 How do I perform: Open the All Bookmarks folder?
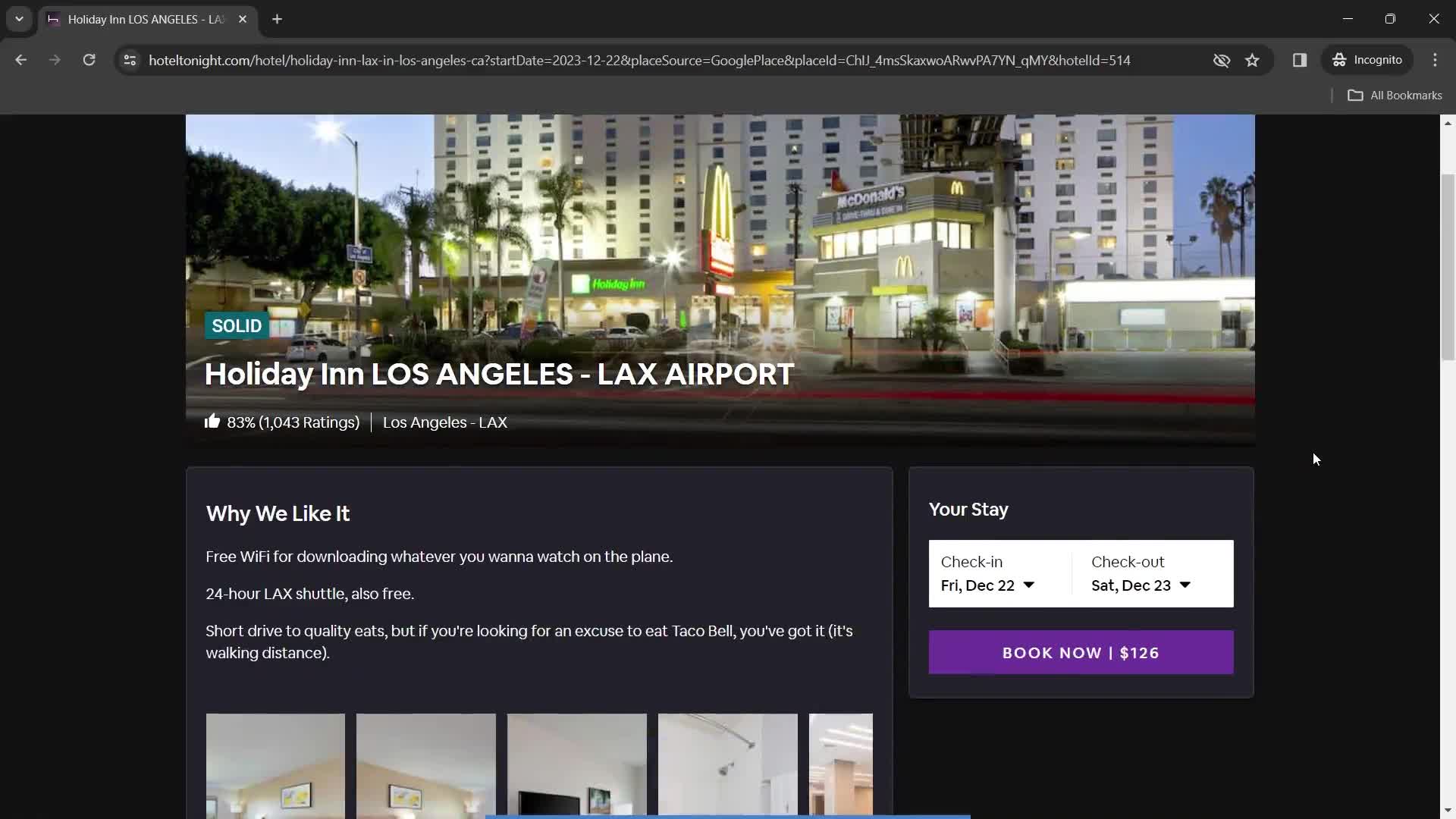pyautogui.click(x=1395, y=96)
